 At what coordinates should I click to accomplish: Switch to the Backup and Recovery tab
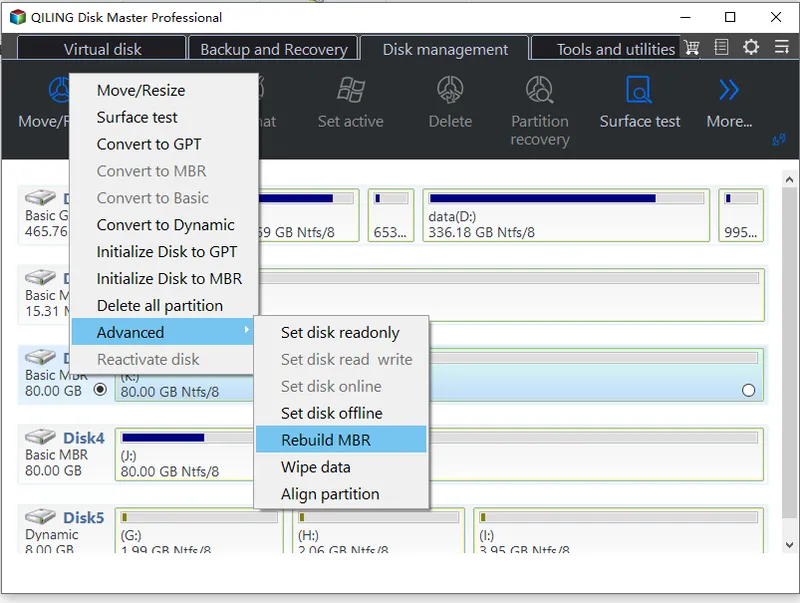coord(273,49)
